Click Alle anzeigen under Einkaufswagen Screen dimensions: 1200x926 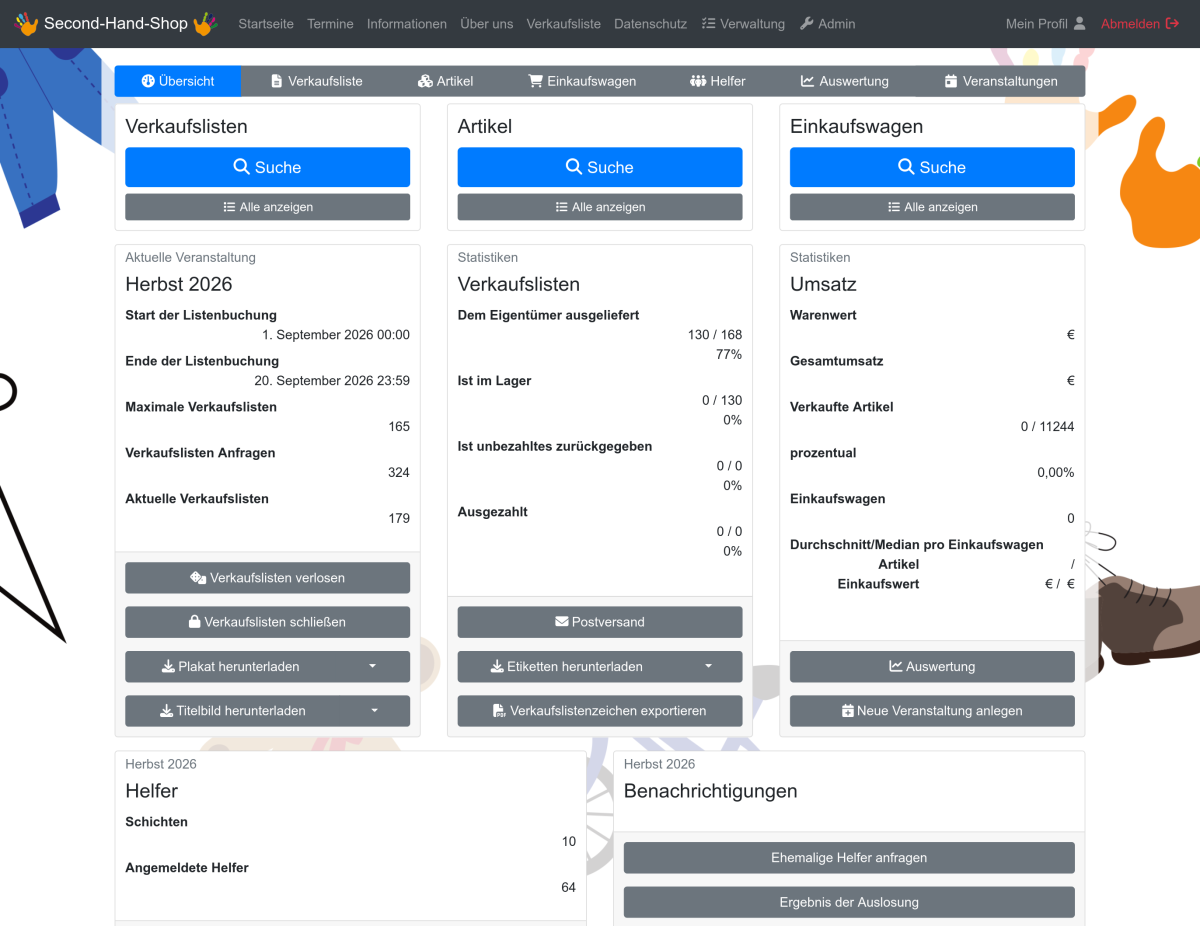coord(932,207)
